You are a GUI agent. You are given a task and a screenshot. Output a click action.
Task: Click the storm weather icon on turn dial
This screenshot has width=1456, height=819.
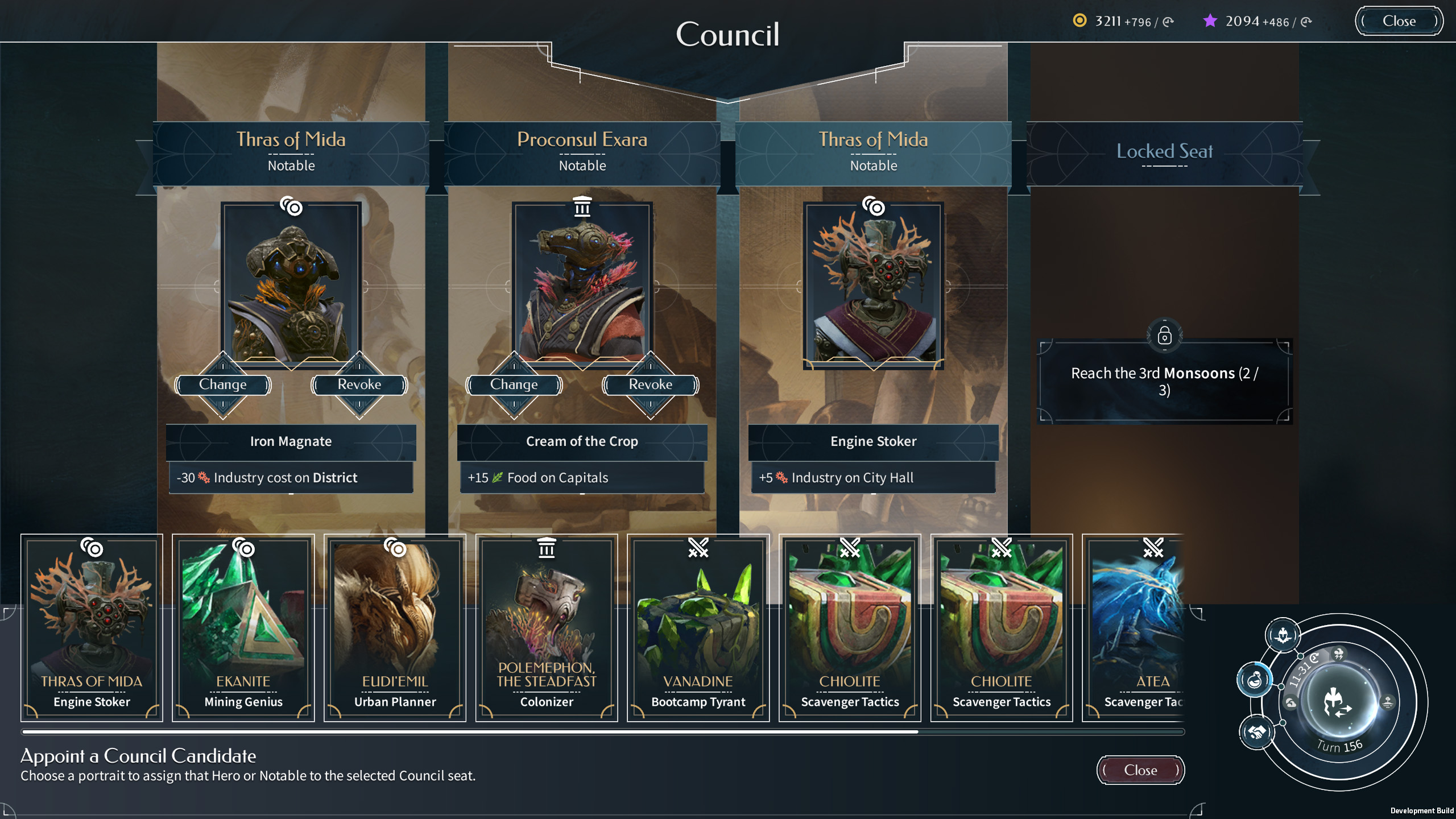(1338, 653)
